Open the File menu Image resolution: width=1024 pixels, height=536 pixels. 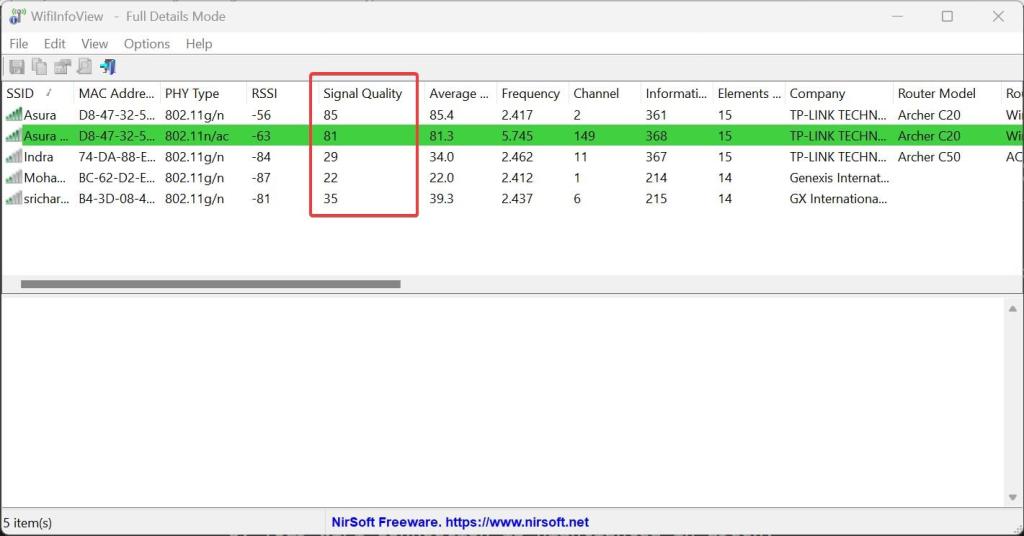tap(18, 44)
